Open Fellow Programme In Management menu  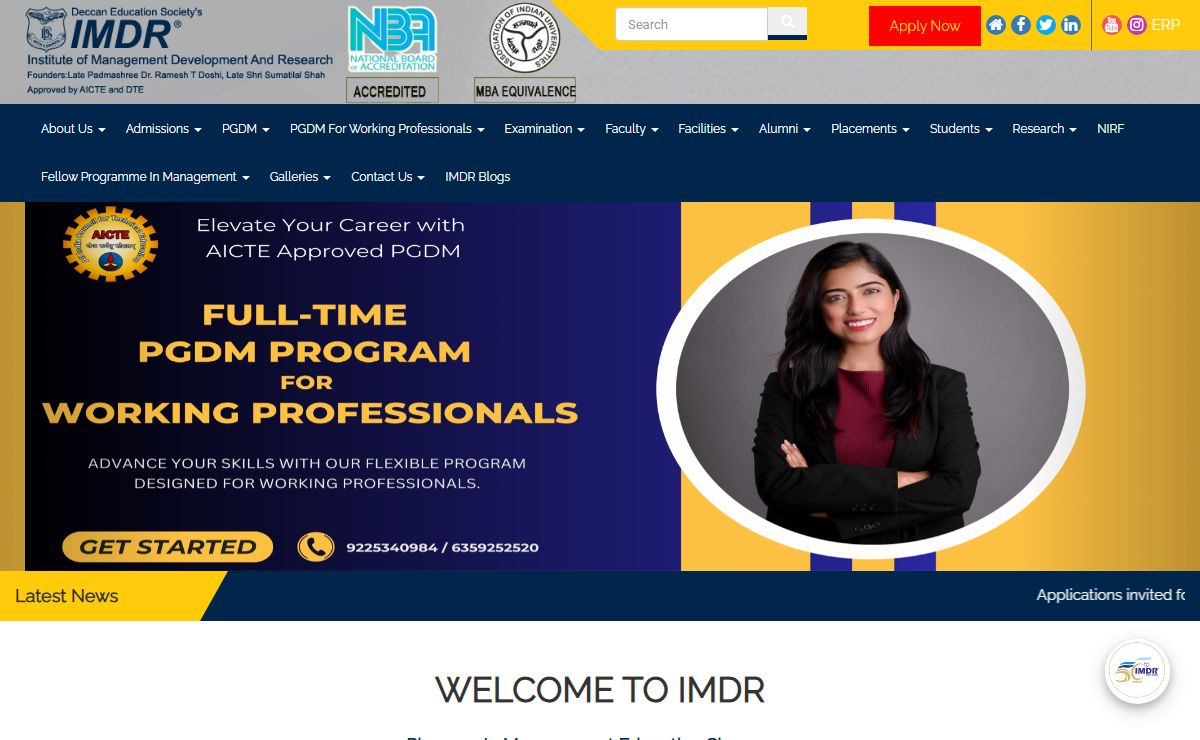tap(145, 177)
